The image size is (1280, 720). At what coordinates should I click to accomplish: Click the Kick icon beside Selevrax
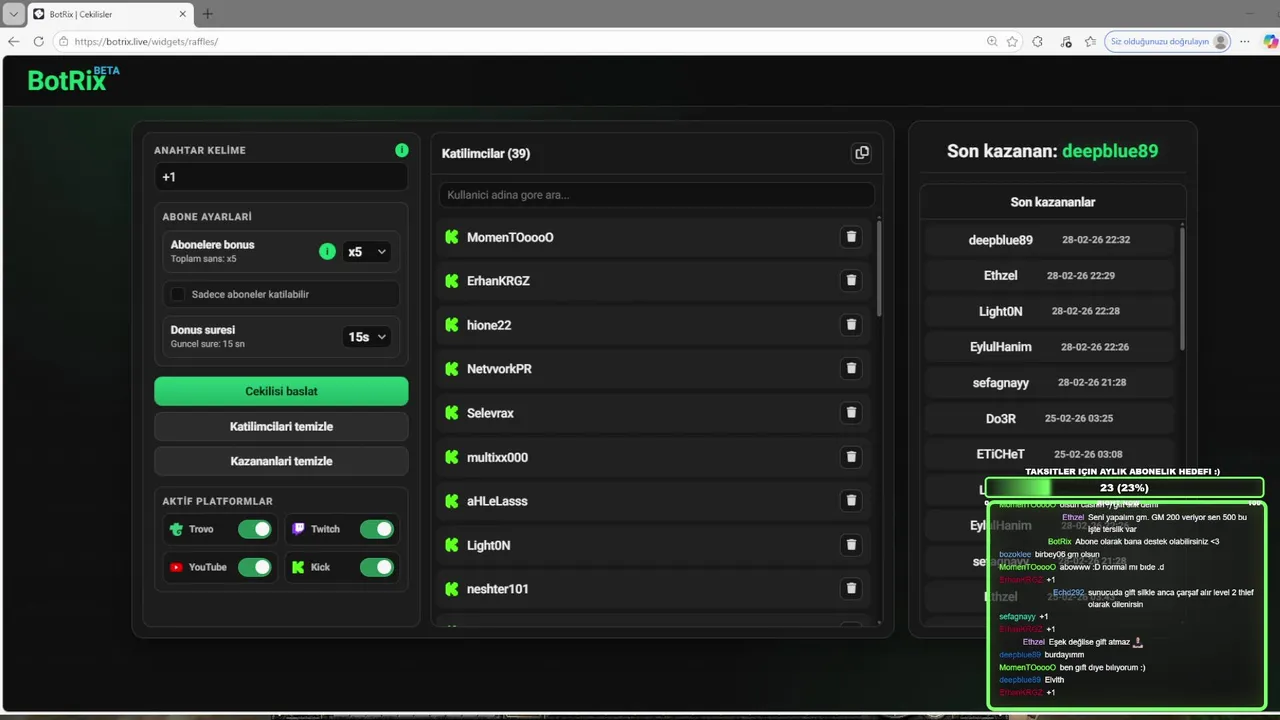(x=452, y=413)
